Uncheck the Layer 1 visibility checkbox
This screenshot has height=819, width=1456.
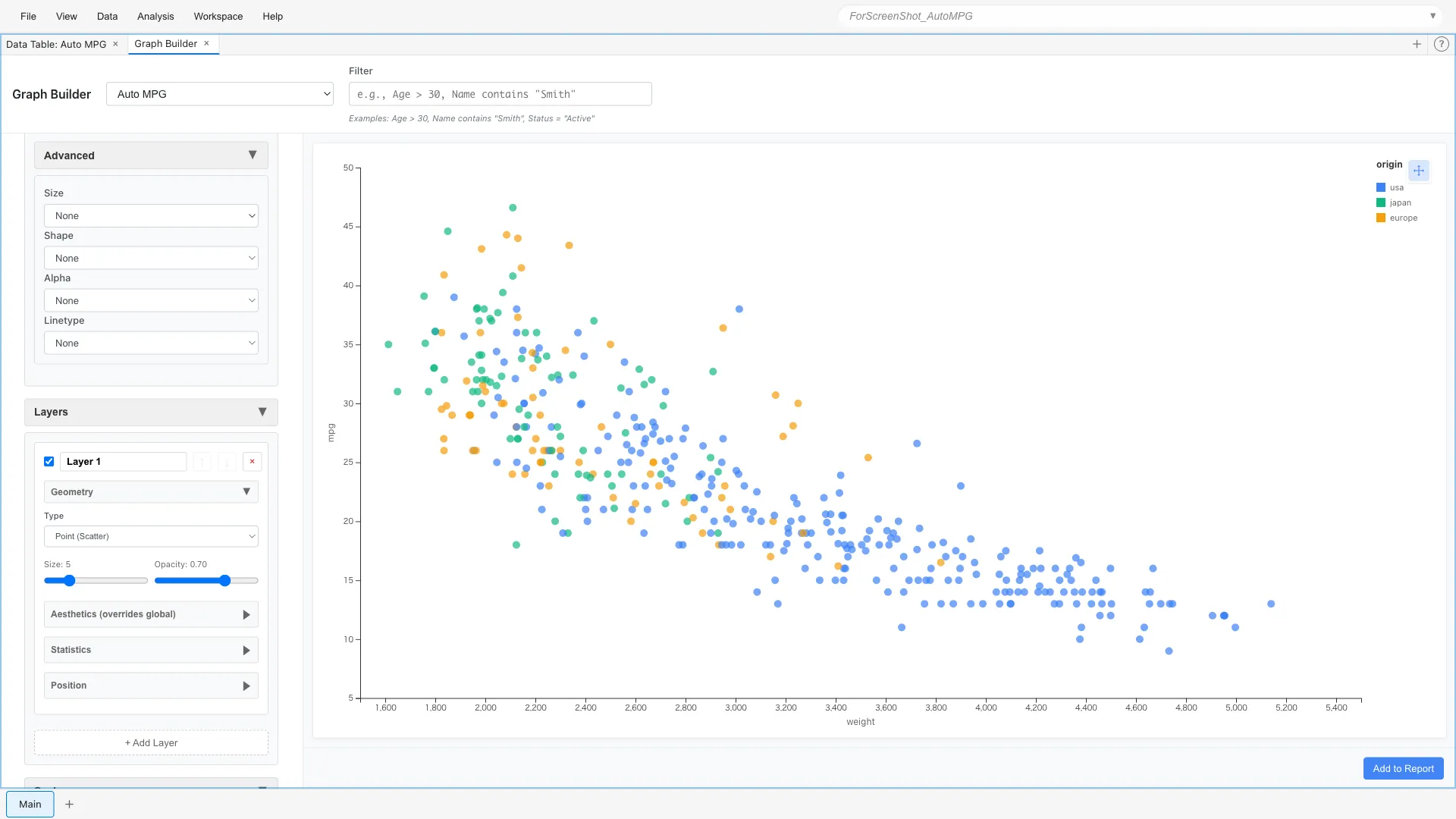click(49, 461)
